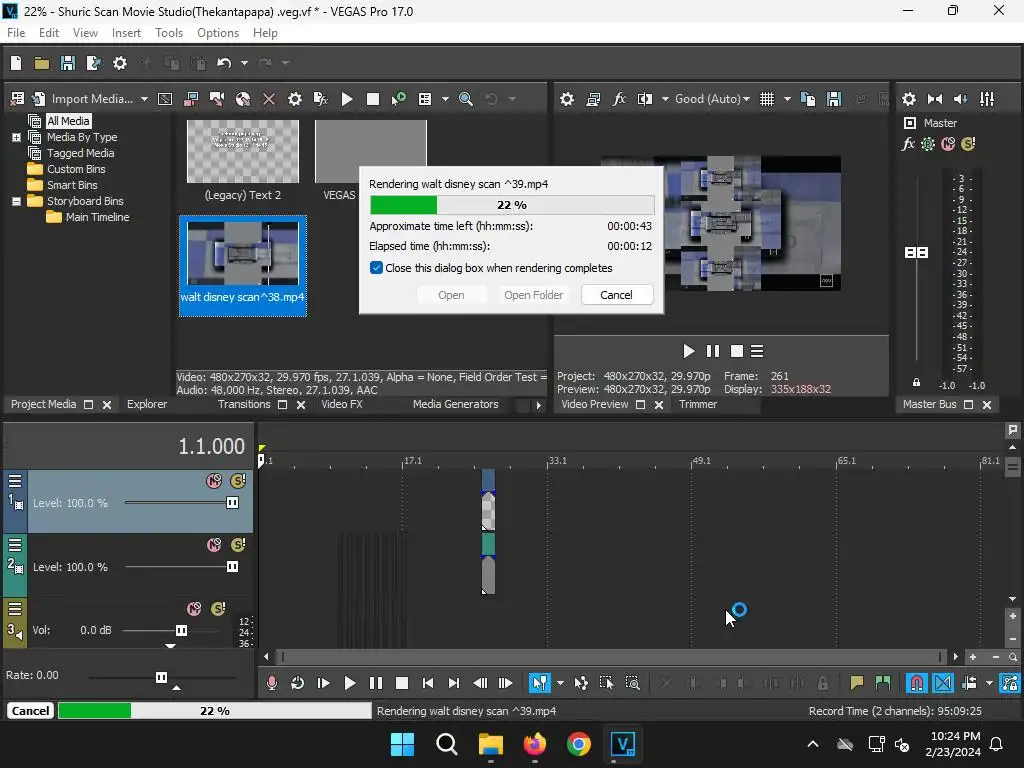Go to start of timeline button
Image resolution: width=1024 pixels, height=768 pixels.
428,683
